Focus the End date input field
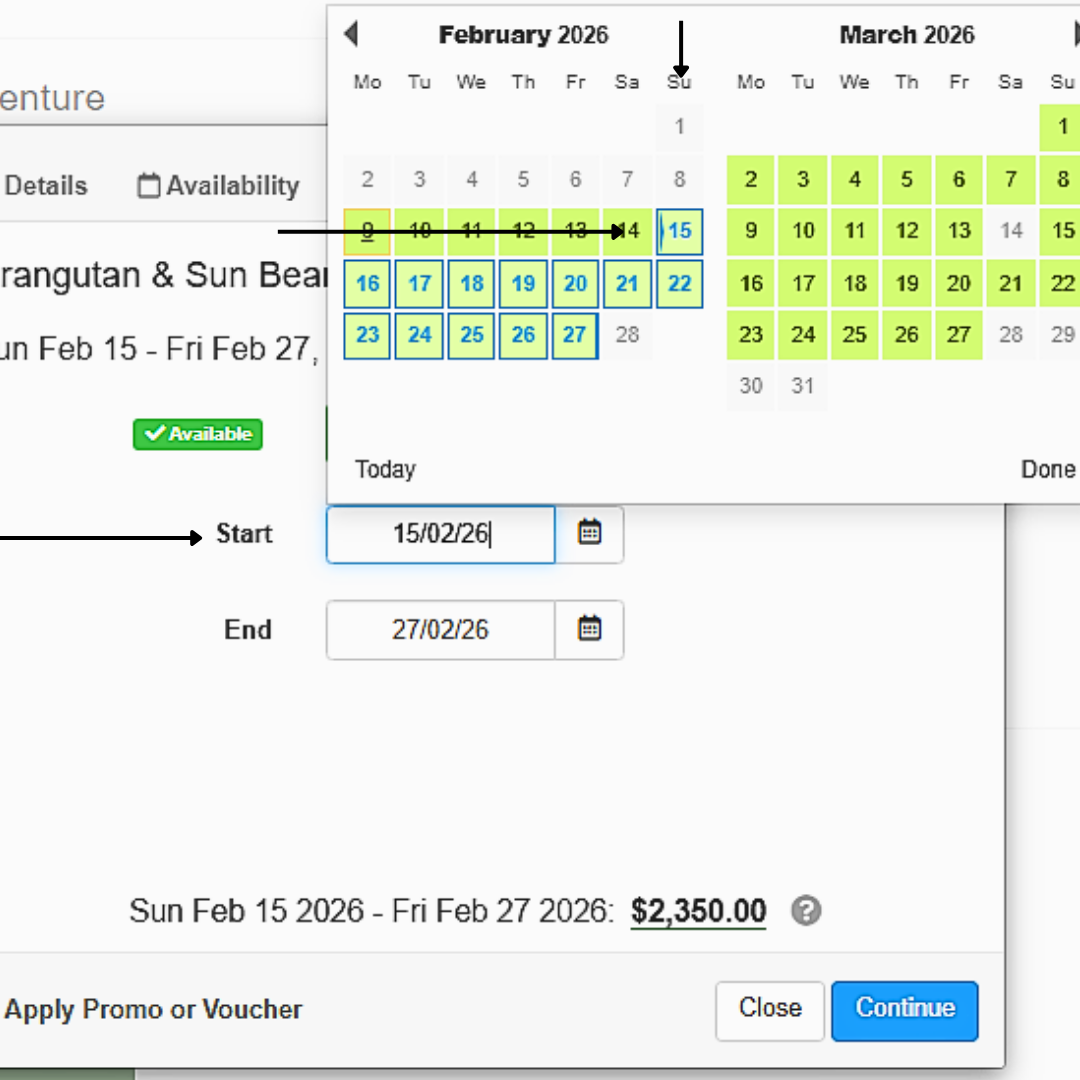This screenshot has height=1080, width=1080. [440, 630]
